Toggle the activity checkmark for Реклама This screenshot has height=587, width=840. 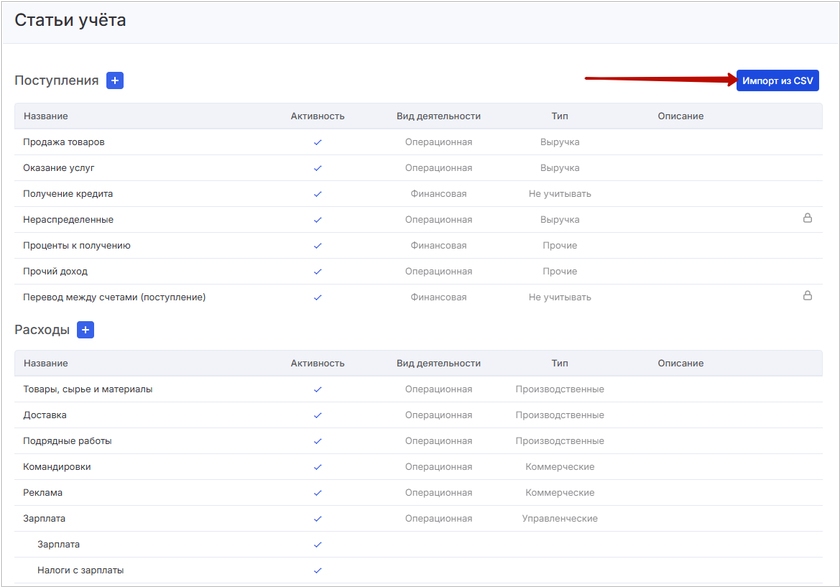pyautogui.click(x=317, y=493)
